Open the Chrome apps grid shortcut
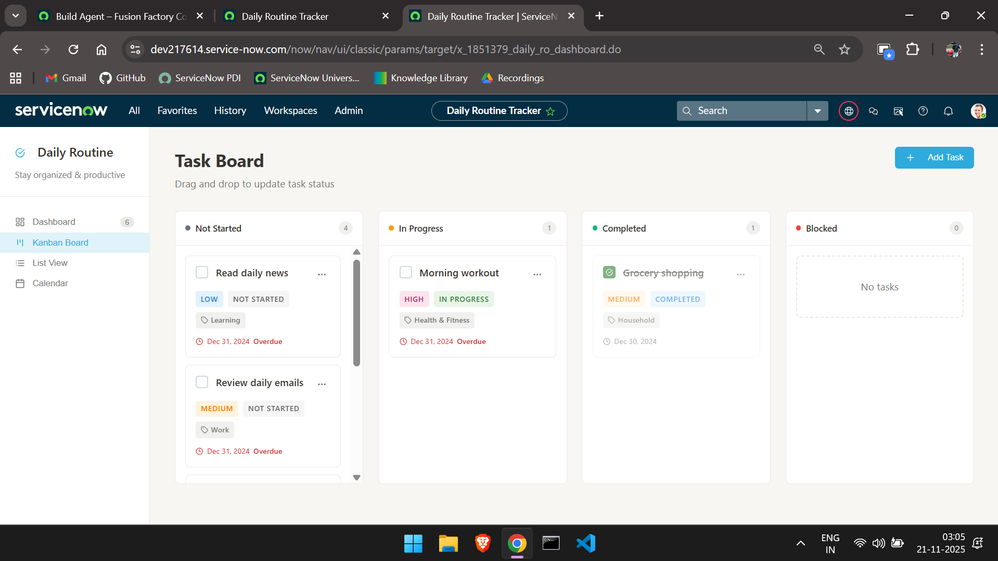This screenshot has height=561, width=998. (x=16, y=78)
